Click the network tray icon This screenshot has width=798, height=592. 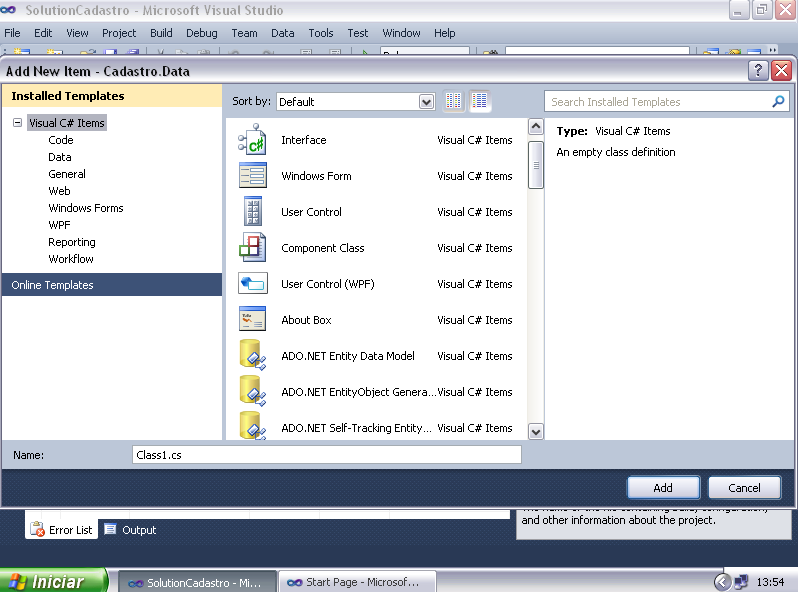click(x=741, y=581)
